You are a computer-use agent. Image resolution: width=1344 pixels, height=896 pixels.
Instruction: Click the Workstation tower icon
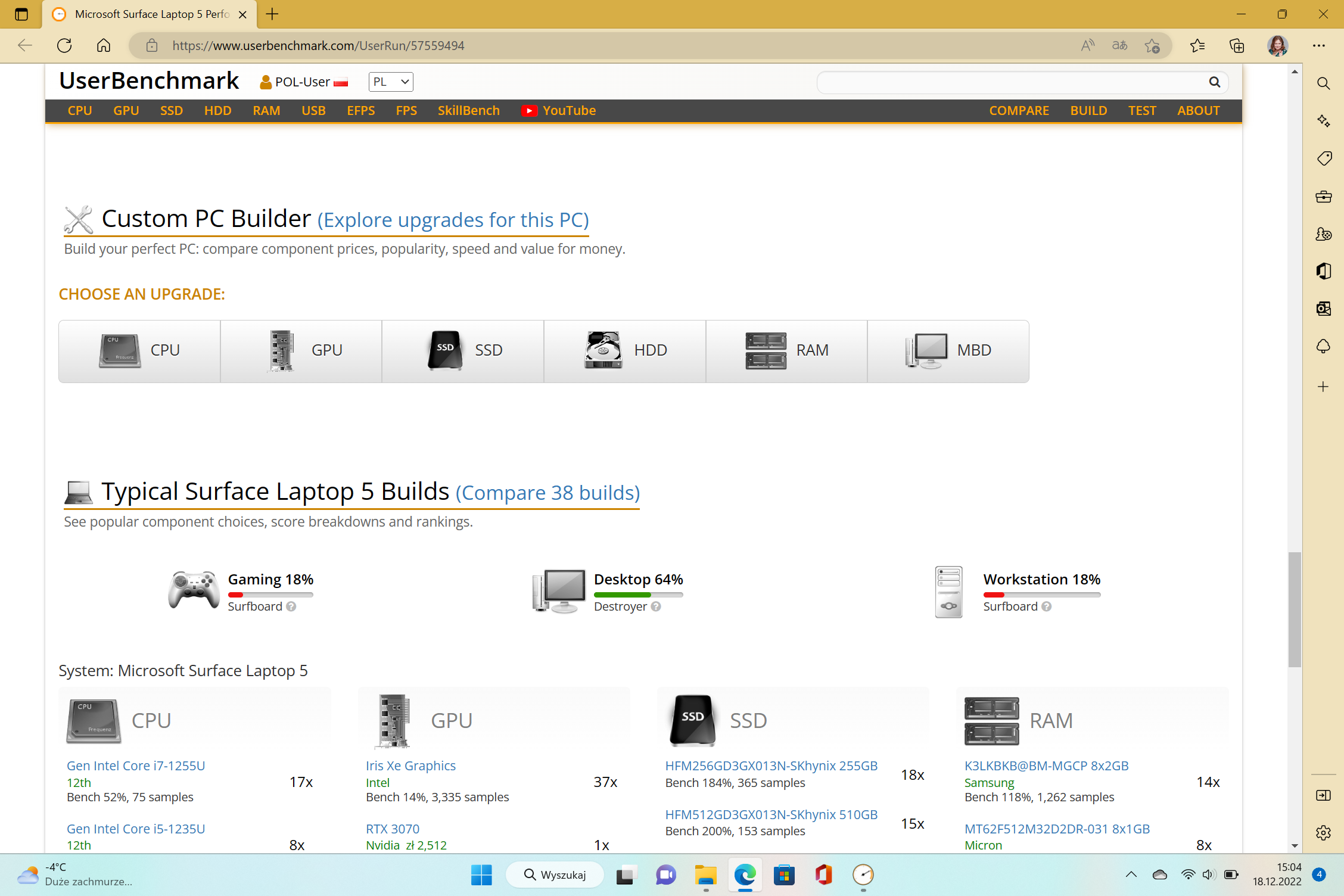948,592
